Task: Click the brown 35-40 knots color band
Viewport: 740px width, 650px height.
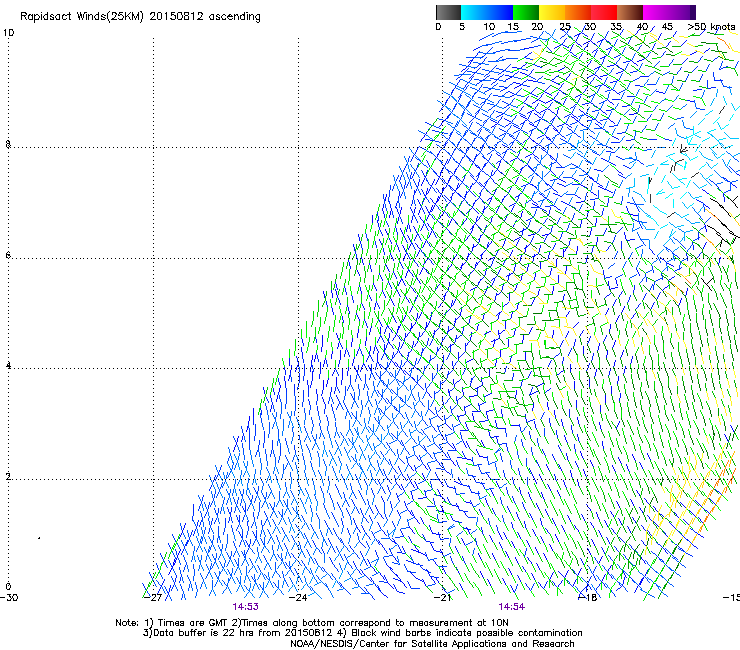Action: (630, 12)
